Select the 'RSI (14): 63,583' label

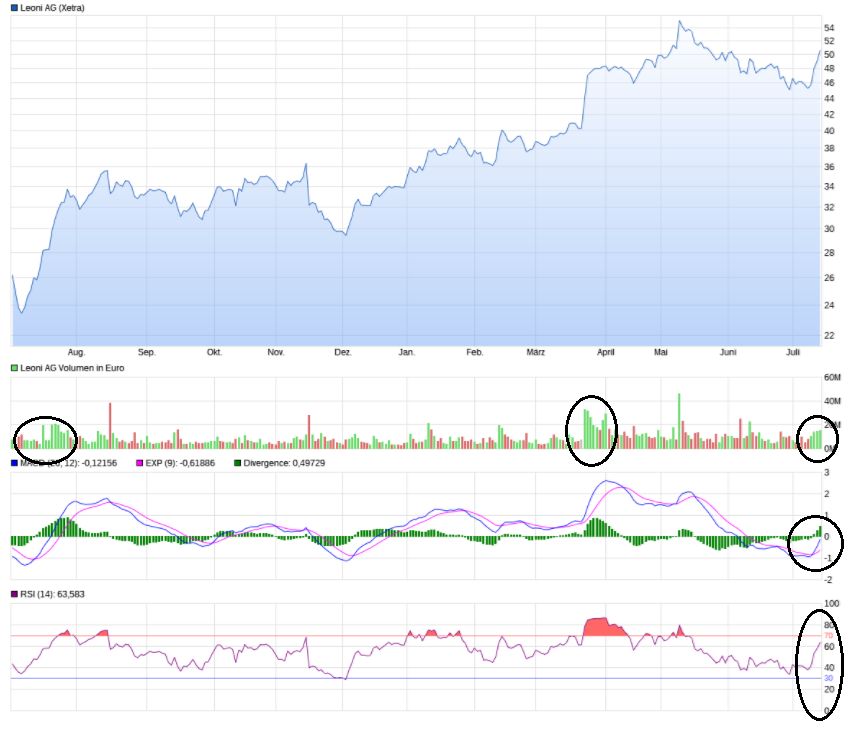pyautogui.click(x=52, y=594)
